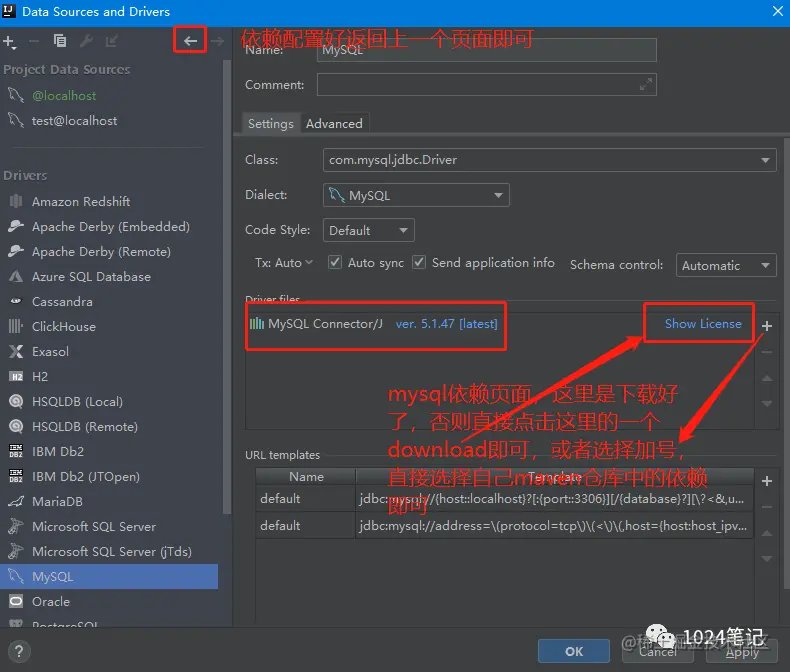Screen dimensions: 790x672
Task: Select the IBM Db2 driver
Action: tap(109, 451)
